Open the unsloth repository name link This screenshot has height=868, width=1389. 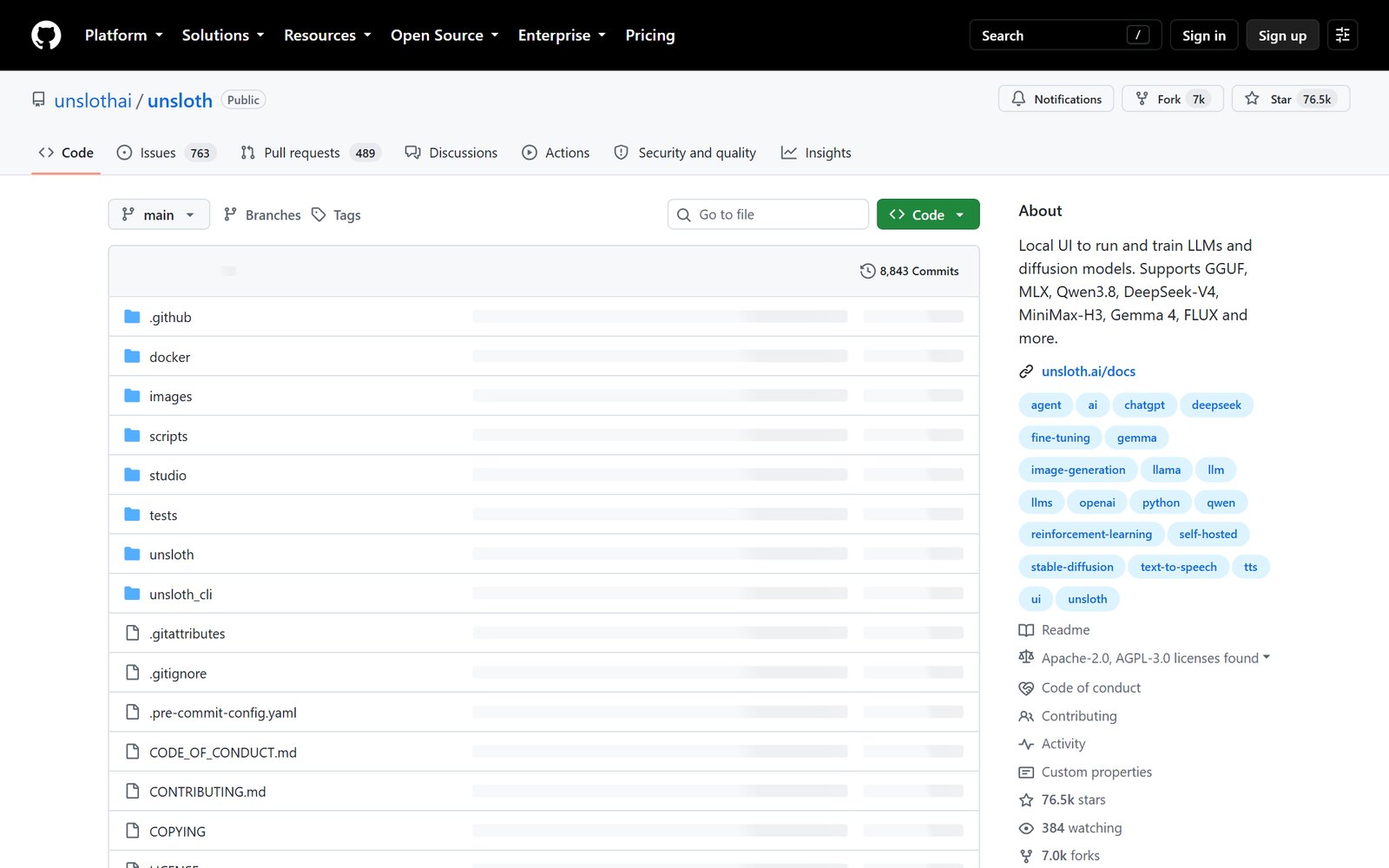pos(180,101)
